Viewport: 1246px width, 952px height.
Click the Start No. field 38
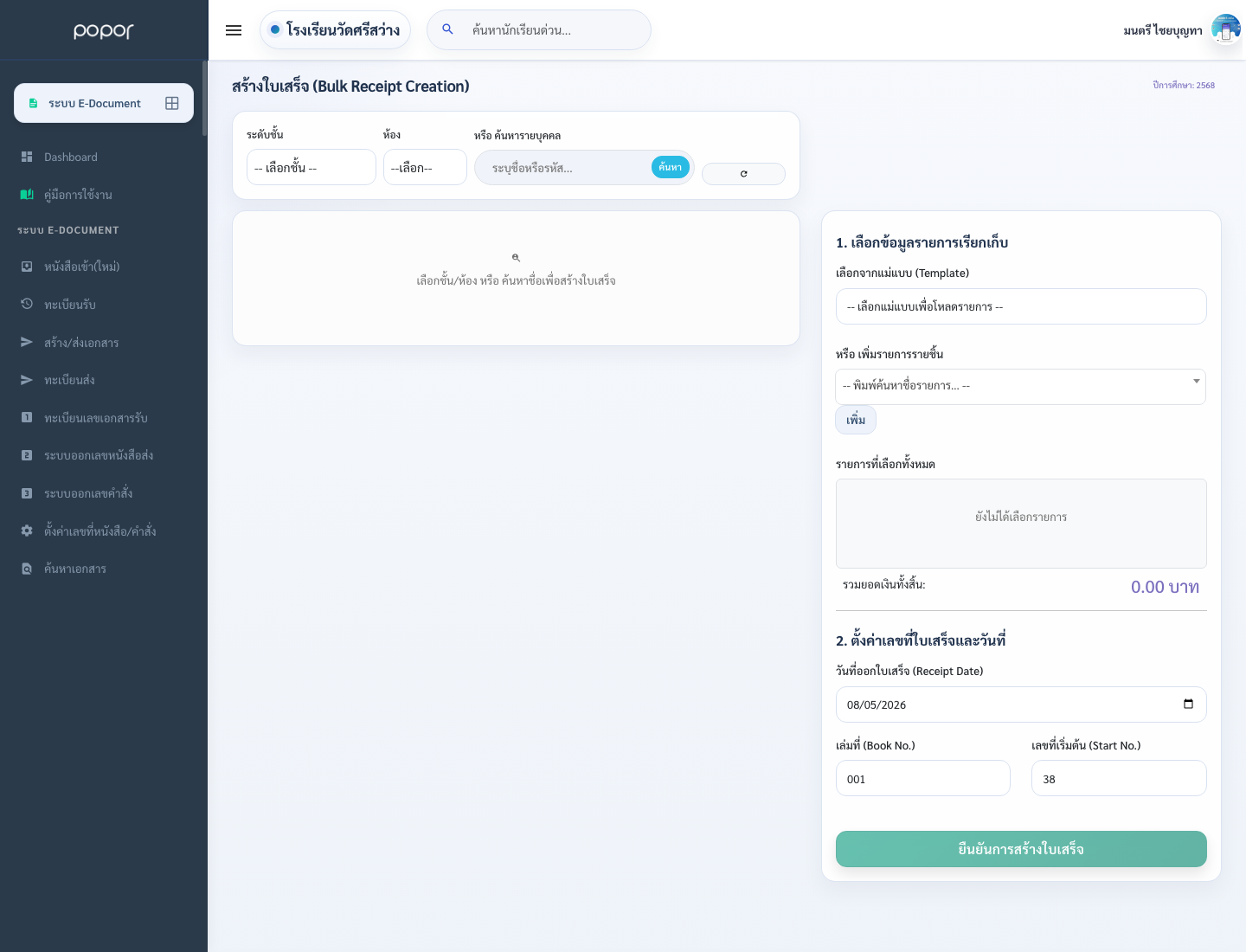pyautogui.click(x=1119, y=778)
